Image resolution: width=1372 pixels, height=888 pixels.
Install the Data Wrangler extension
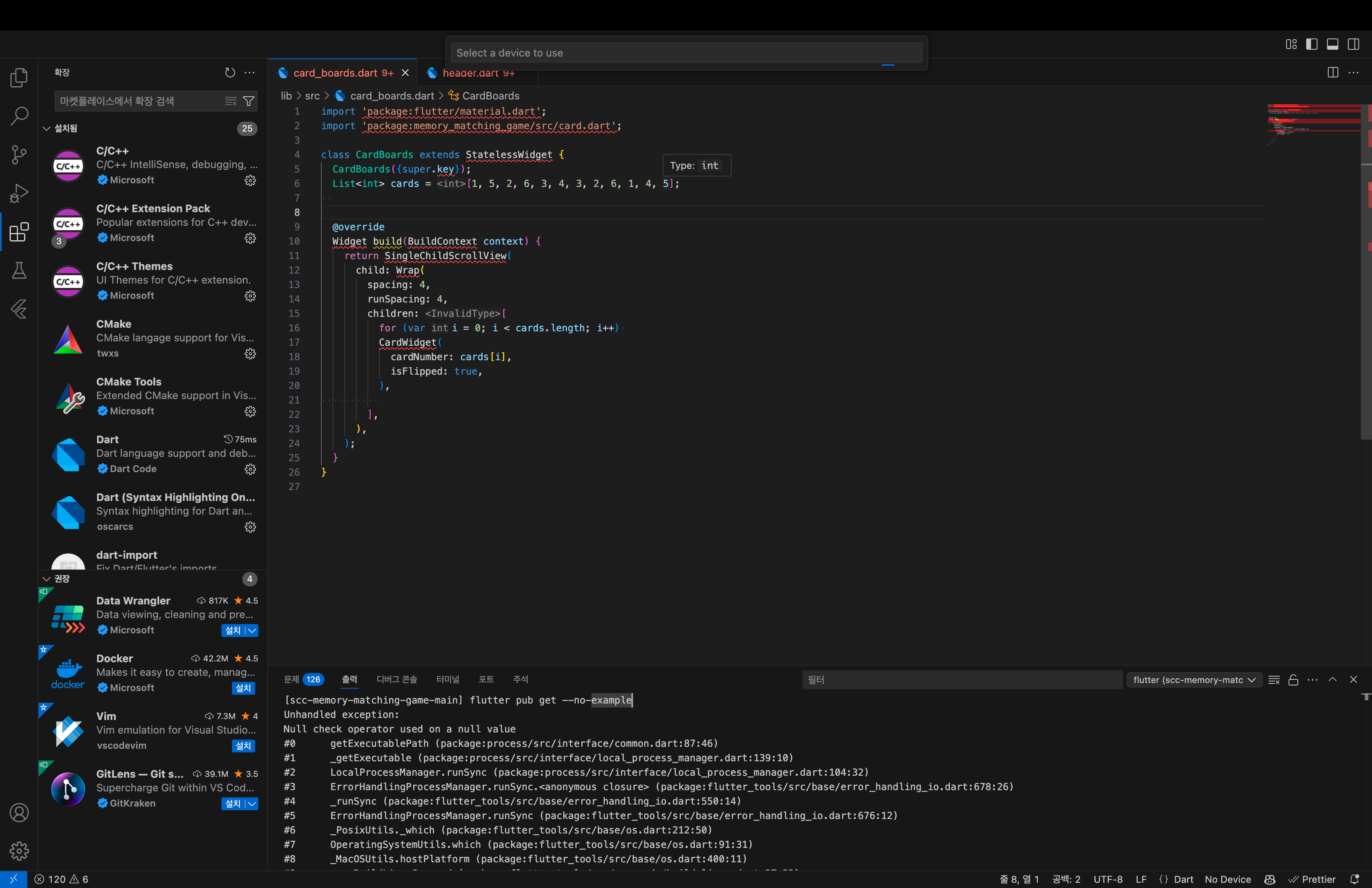(233, 631)
